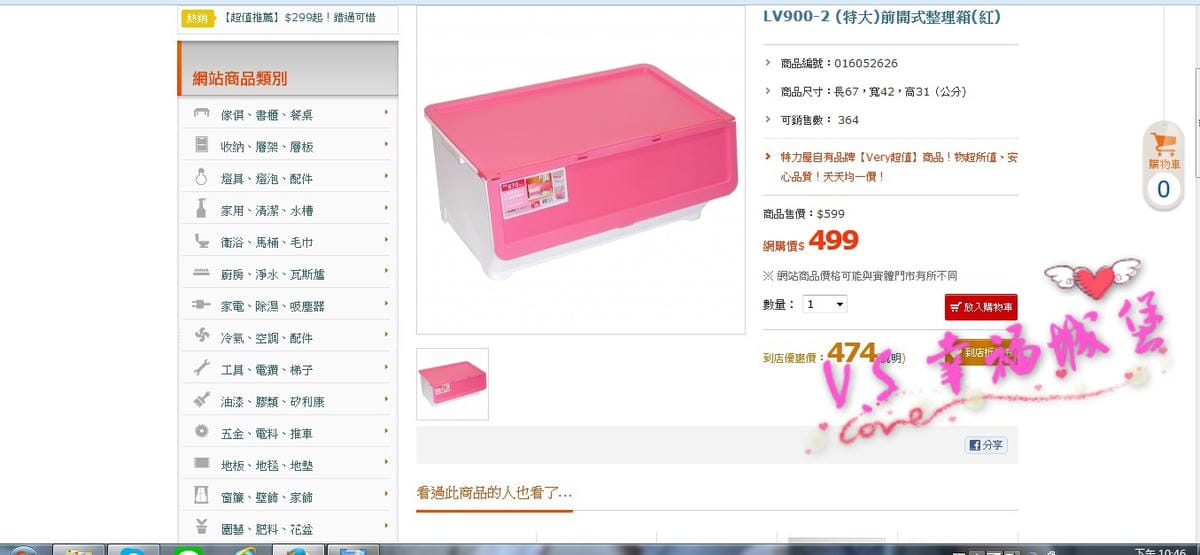Click the spray bottle icon beside 家用、清潔、水槽
The height and width of the screenshot is (555, 1200).
click(201, 210)
